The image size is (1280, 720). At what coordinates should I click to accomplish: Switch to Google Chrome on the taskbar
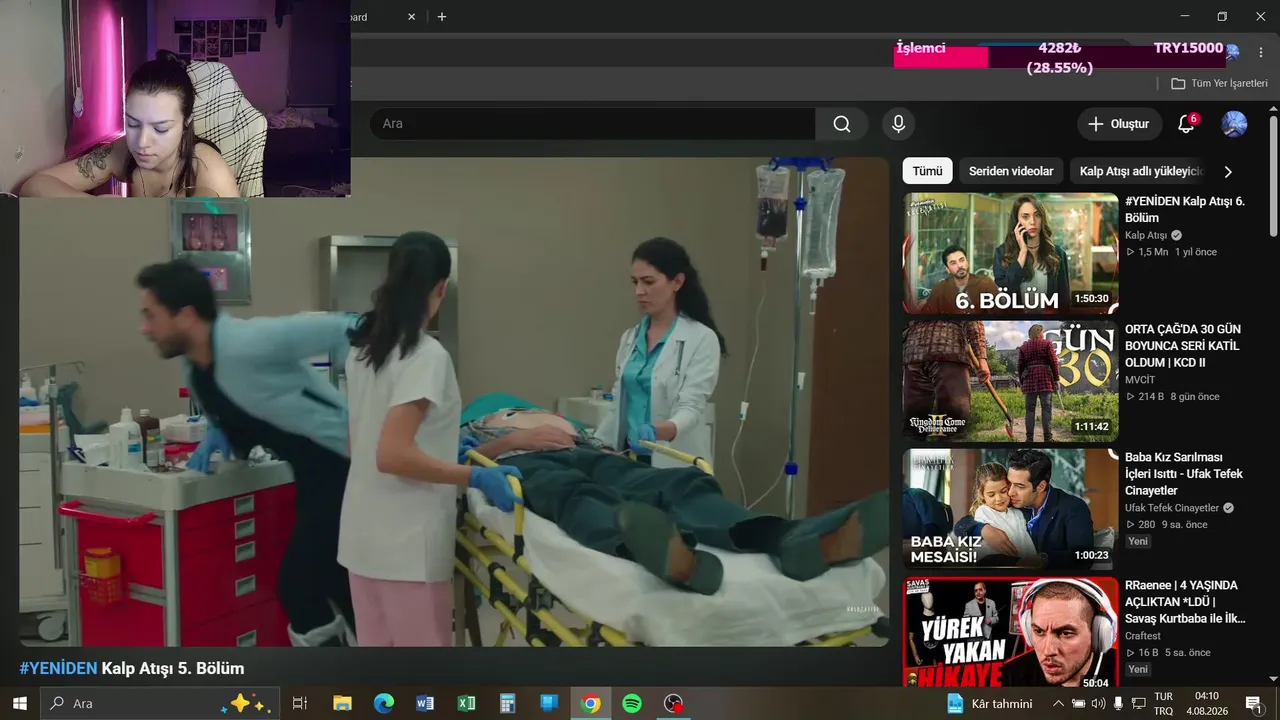[591, 703]
